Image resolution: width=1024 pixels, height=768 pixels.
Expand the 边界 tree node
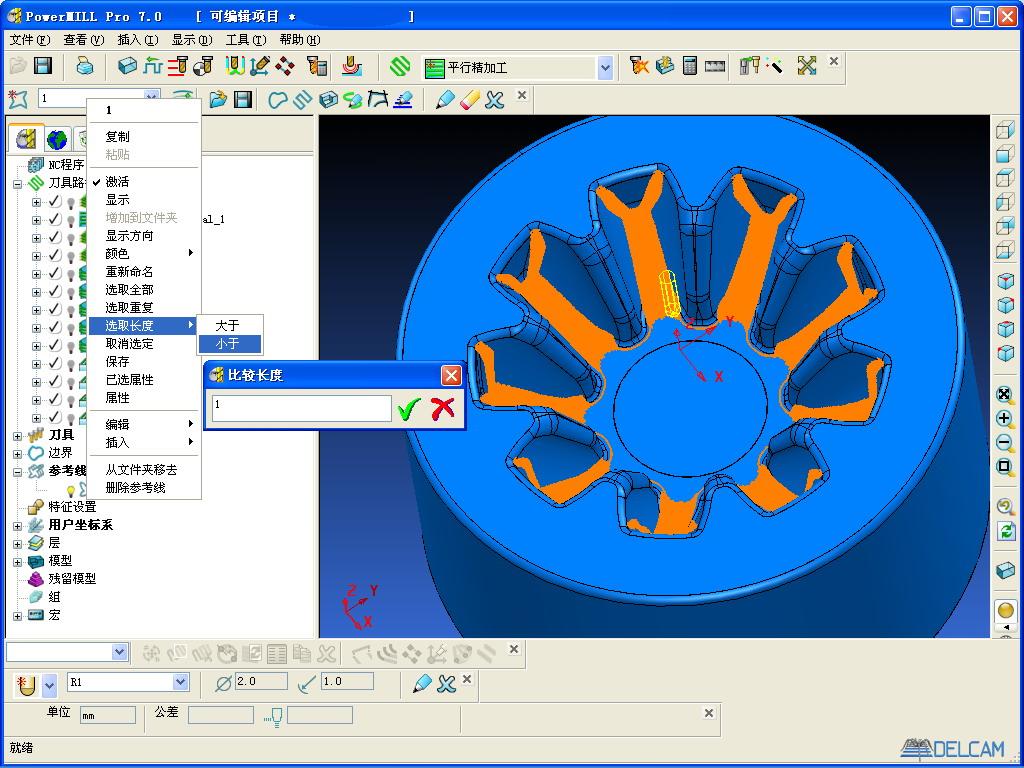(18, 453)
